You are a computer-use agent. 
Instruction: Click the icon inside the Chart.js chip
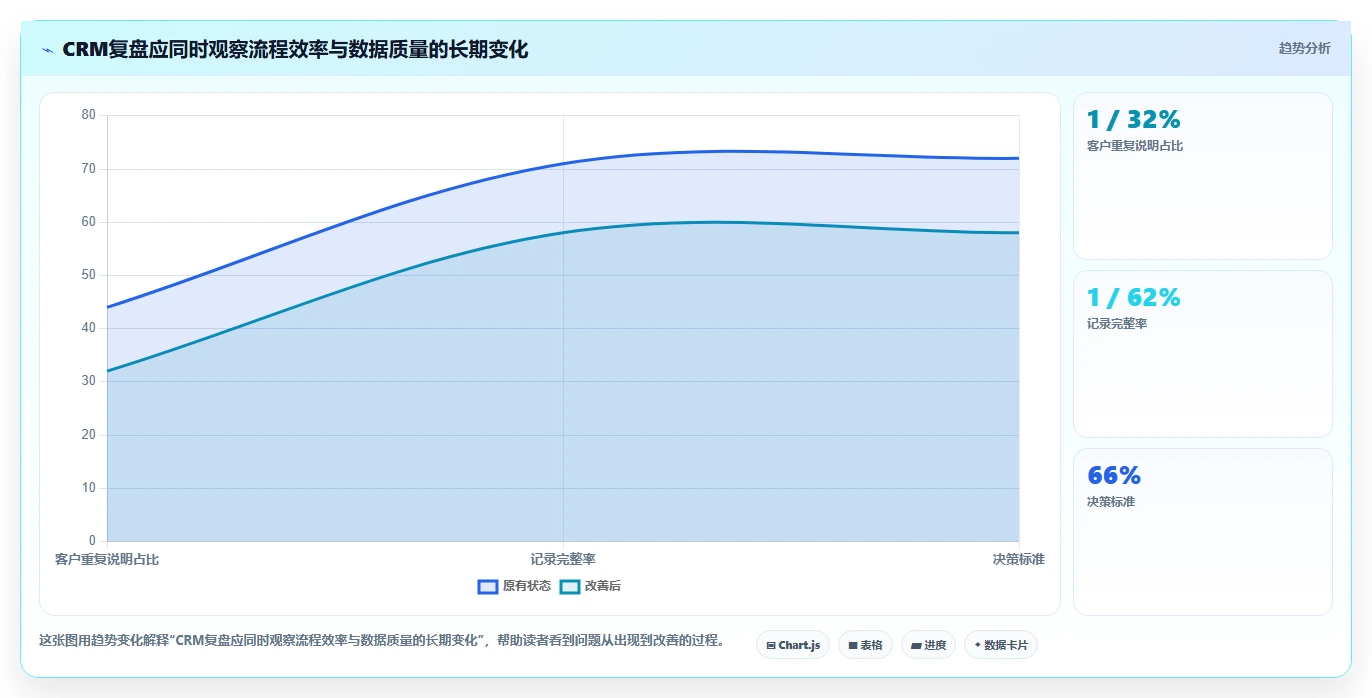(771, 646)
